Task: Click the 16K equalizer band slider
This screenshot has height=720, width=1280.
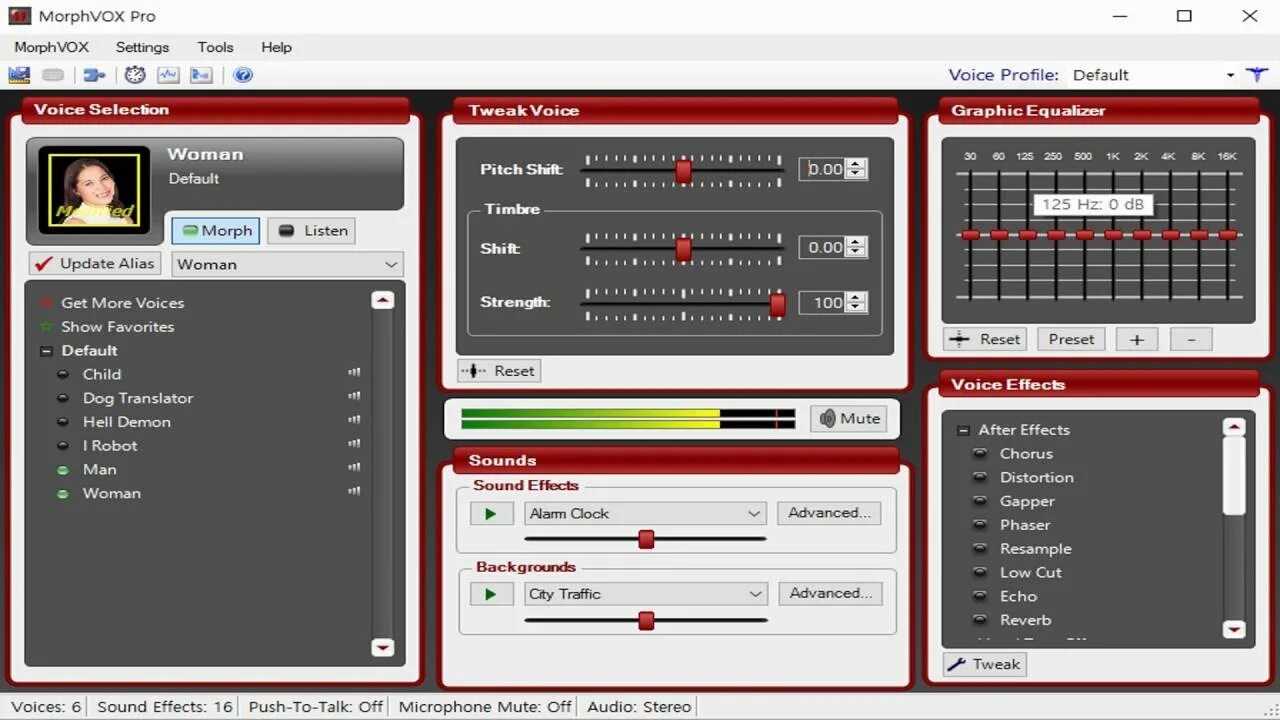Action: [1227, 235]
